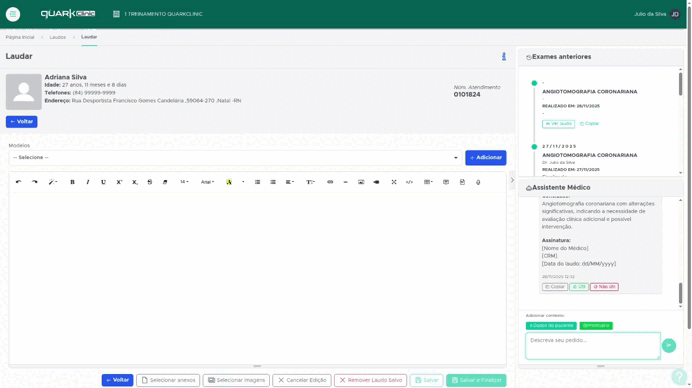Viewport: 692px width, 388px height.
Task: Mark assistant response as Útil
Action: 579,287
